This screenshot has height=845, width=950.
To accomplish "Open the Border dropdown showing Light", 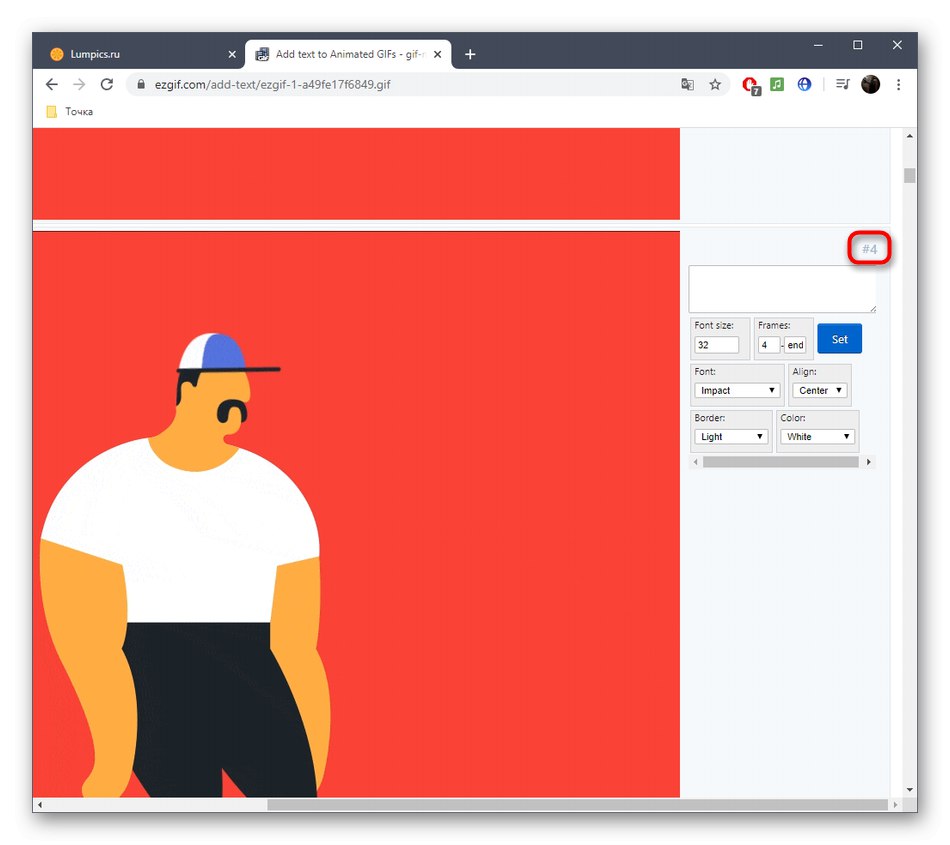I will pos(731,436).
